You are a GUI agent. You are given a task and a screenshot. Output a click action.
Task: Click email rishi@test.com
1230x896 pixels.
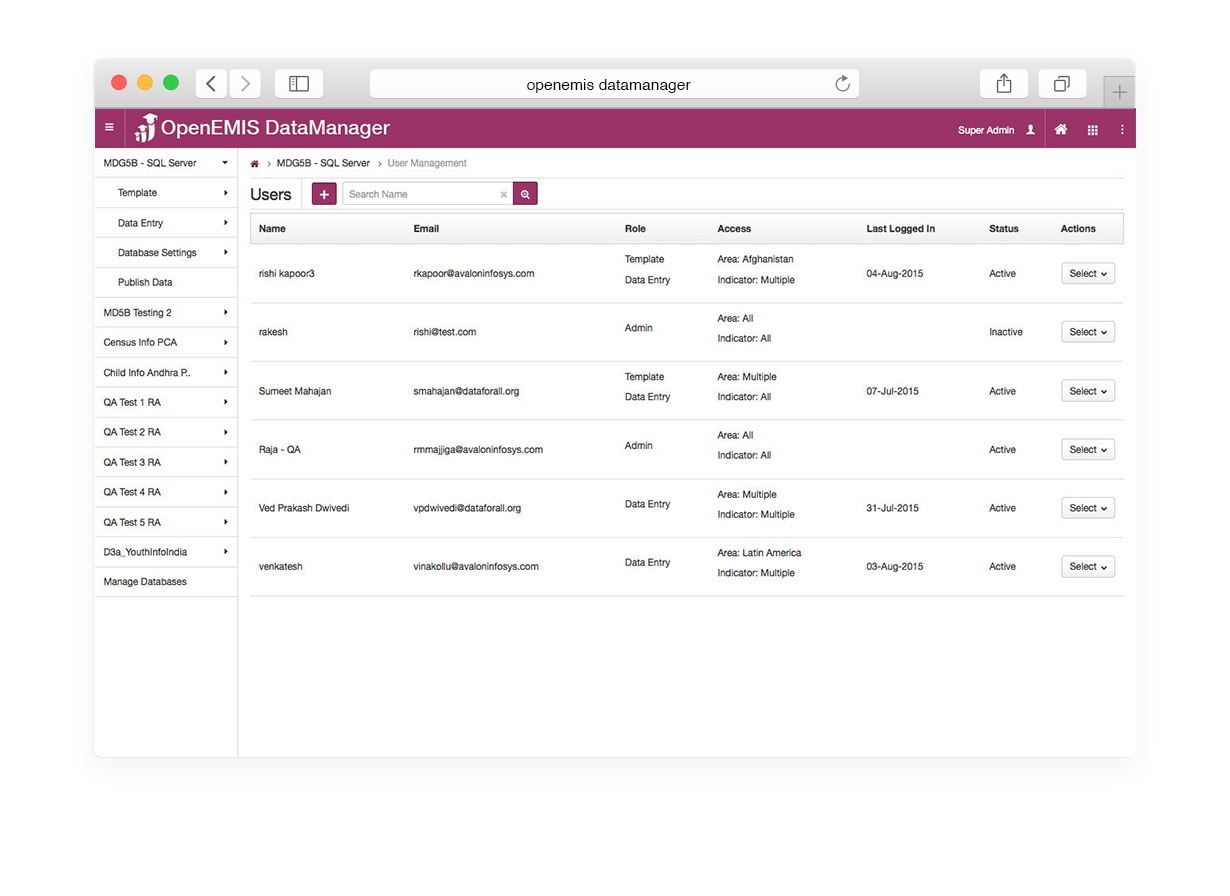pos(445,332)
